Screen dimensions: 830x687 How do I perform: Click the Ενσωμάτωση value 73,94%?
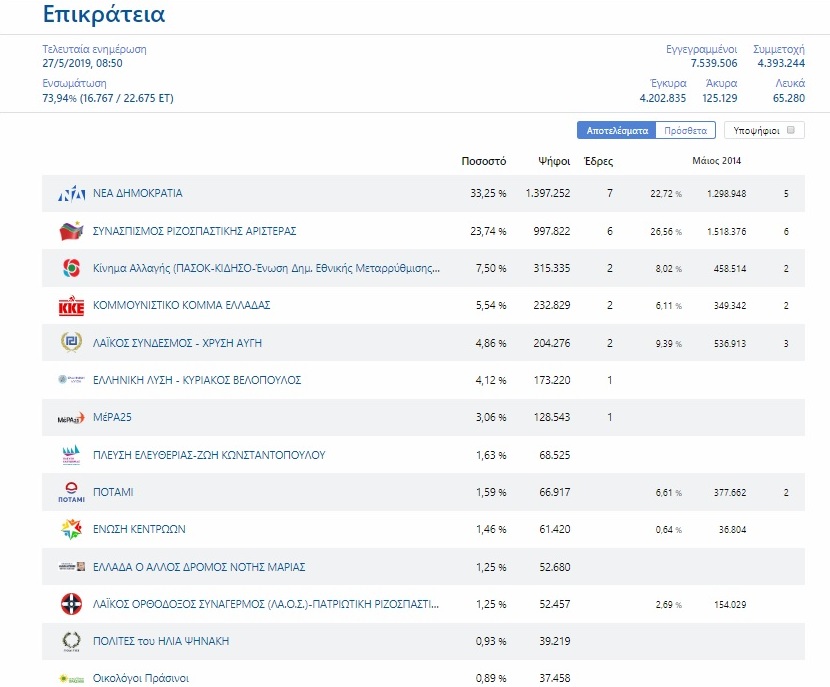point(59,98)
